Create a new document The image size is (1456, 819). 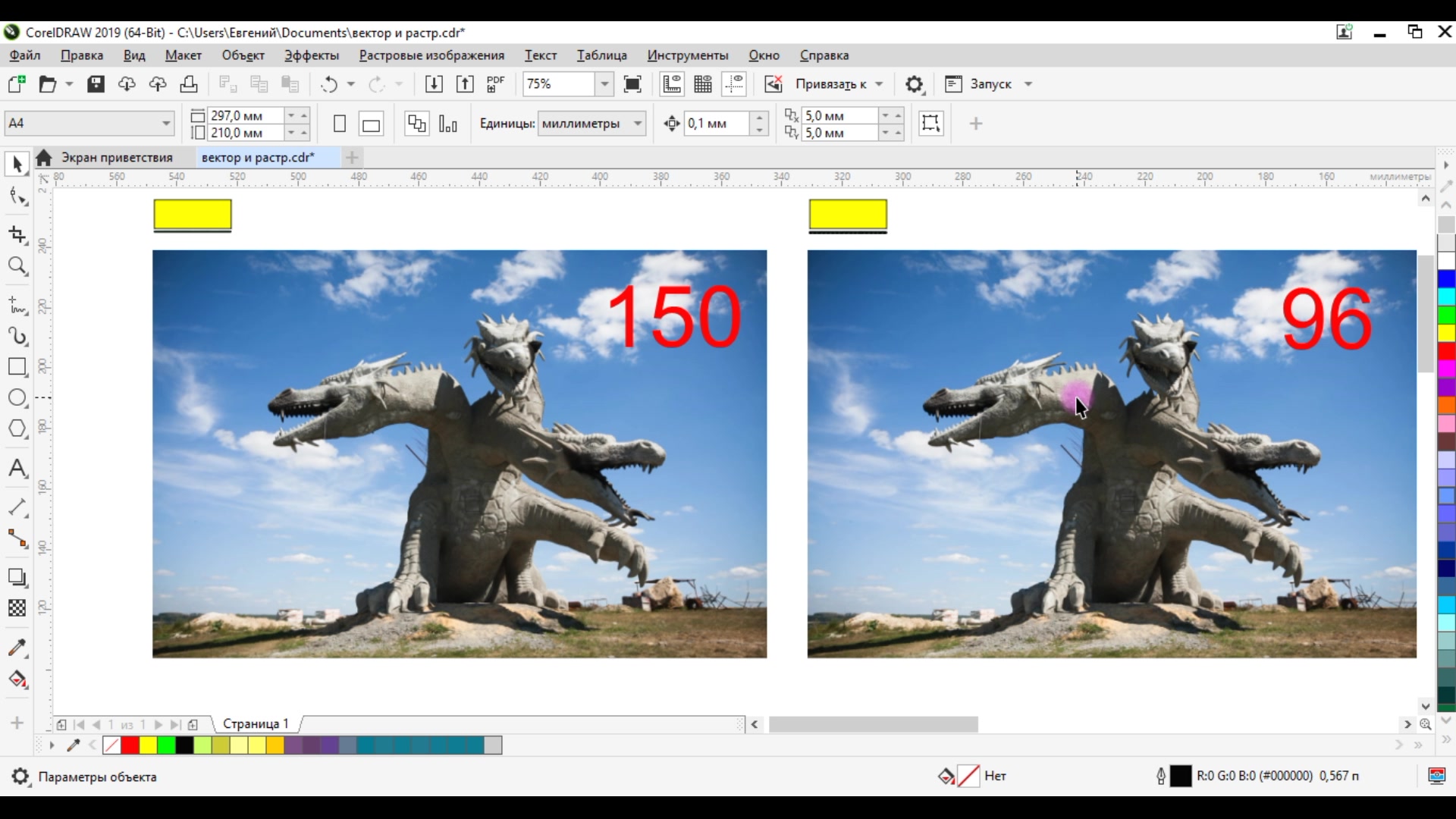(17, 84)
